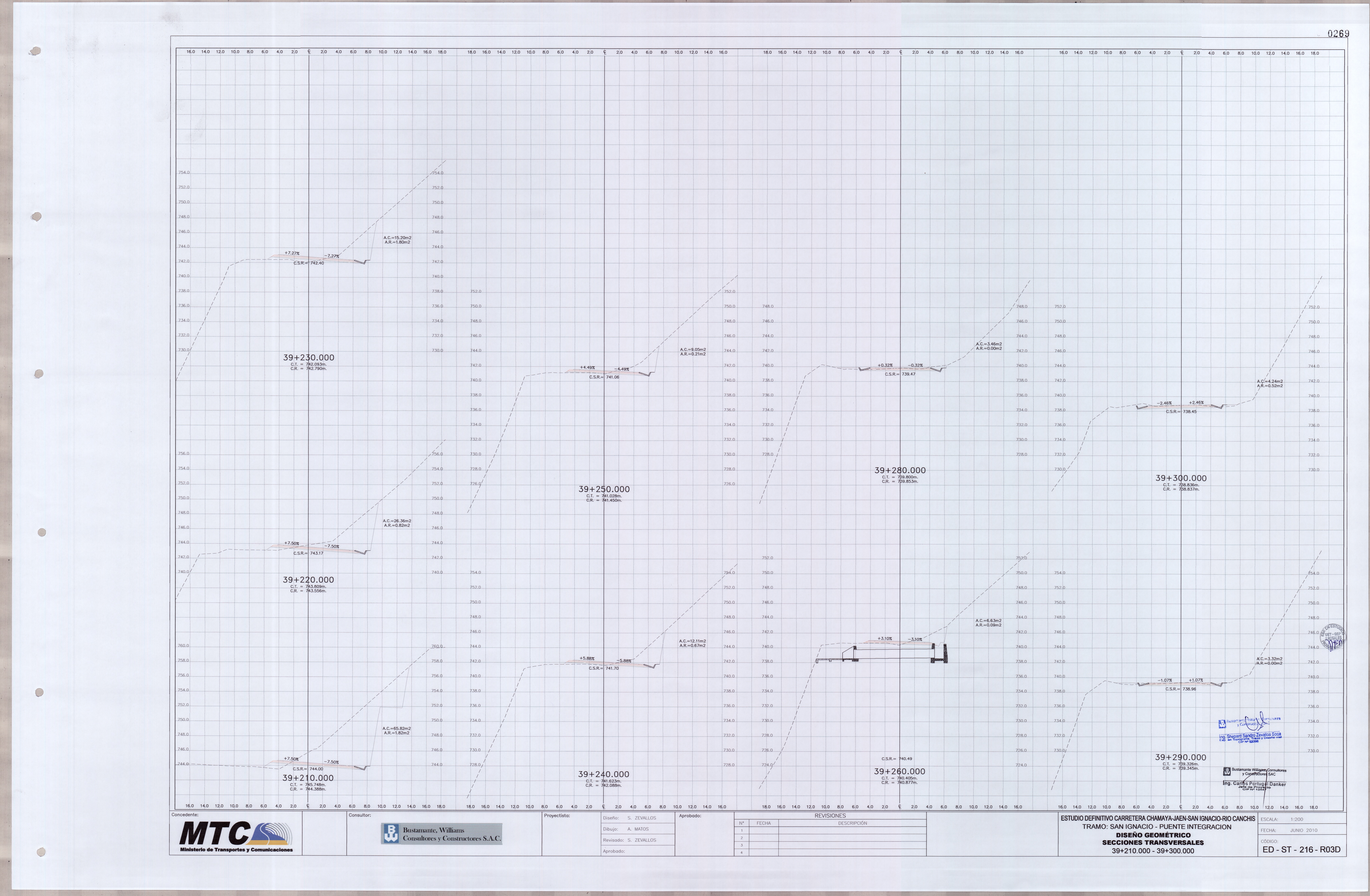Select section label 39+250.000
Viewport: 1370px width, 896px height.
click(604, 489)
